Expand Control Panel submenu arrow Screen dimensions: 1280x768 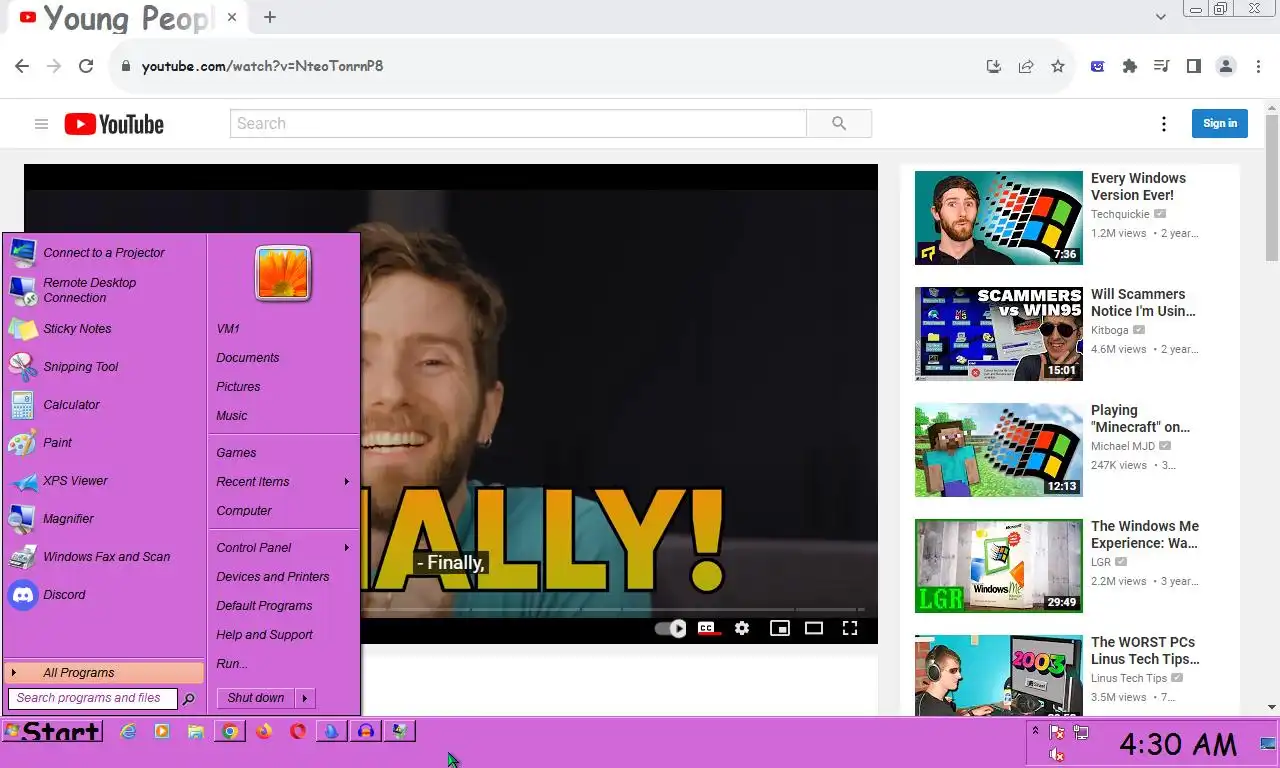[347, 548]
